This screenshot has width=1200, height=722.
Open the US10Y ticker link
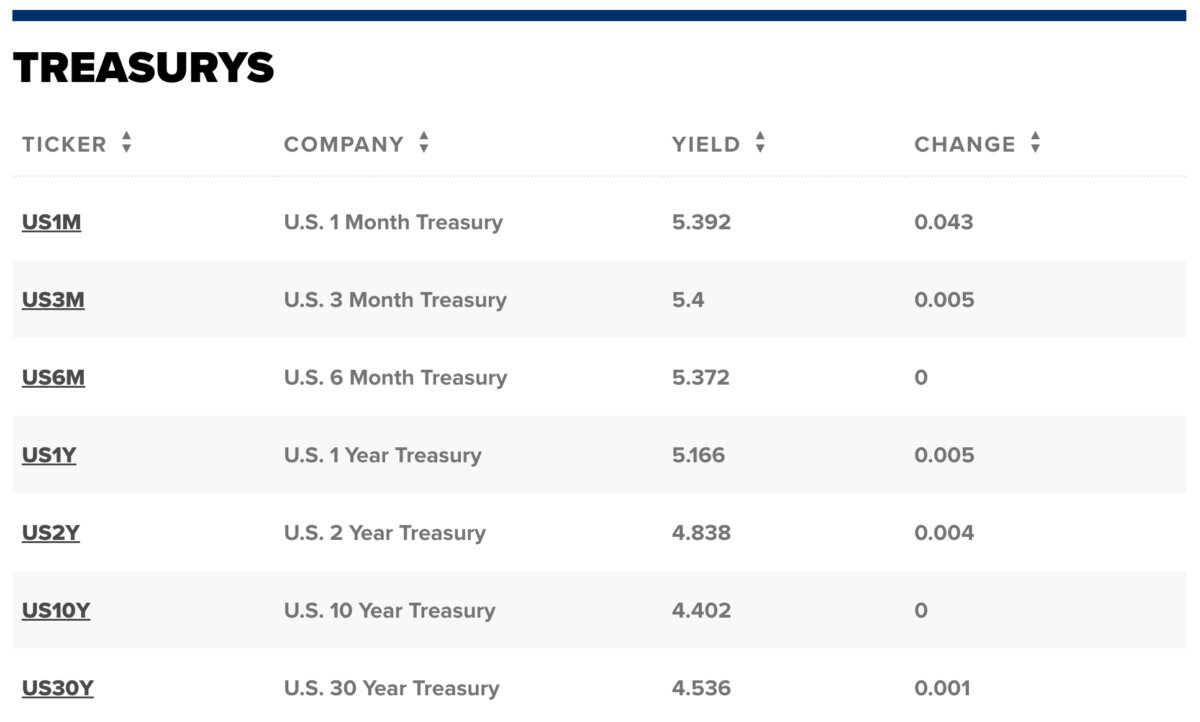[x=56, y=611]
